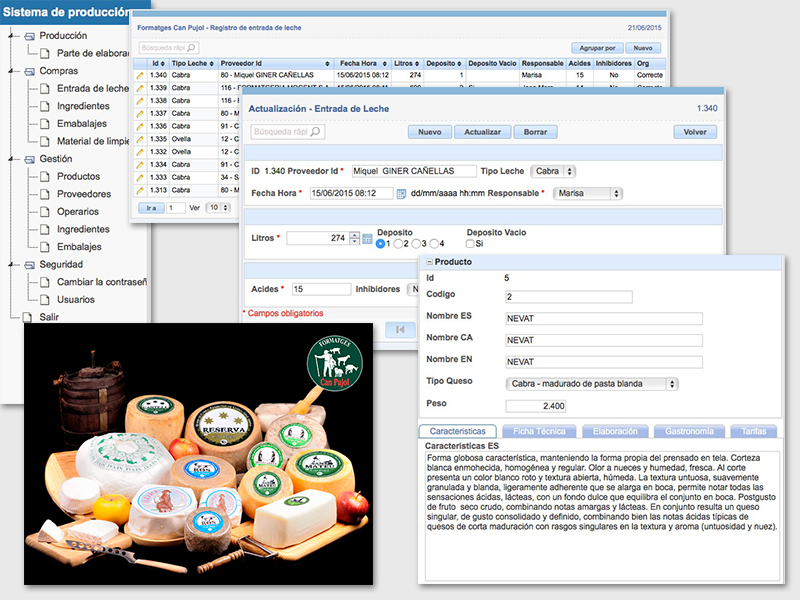Edit row 1.338 using pencil icon

[140, 101]
